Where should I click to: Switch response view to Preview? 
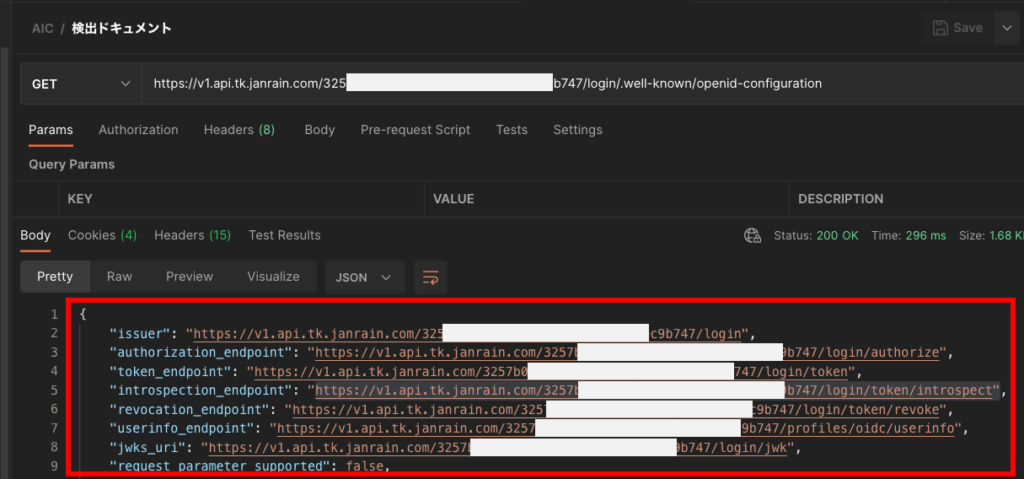(x=189, y=277)
